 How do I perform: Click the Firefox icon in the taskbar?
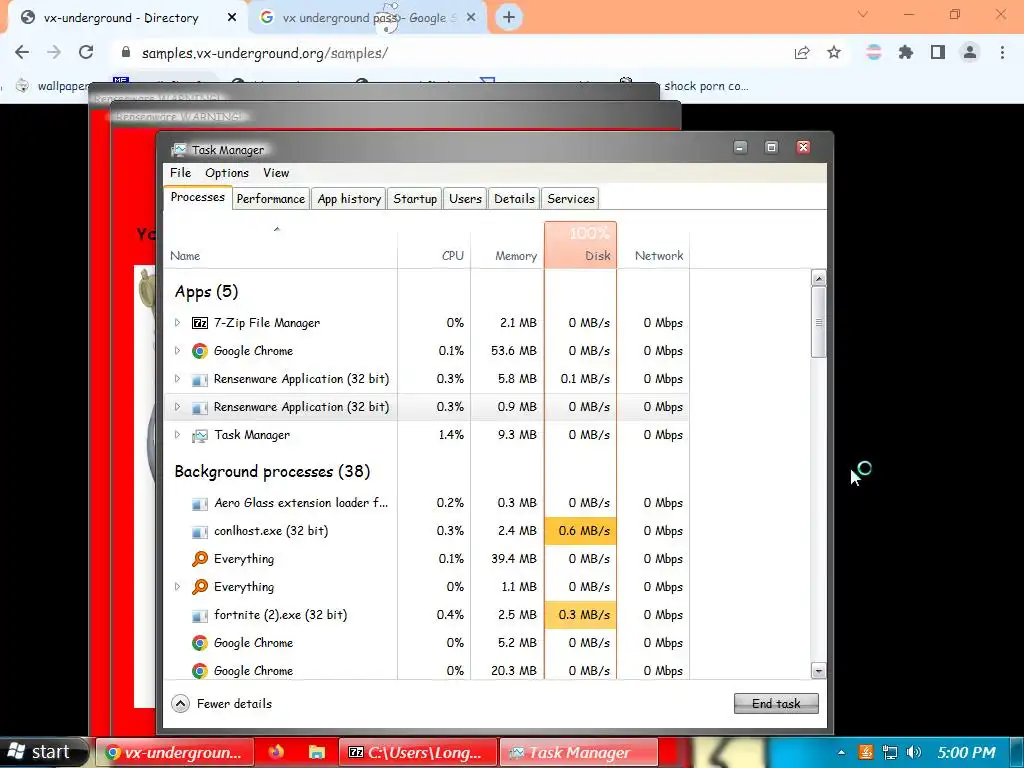pyautogui.click(x=277, y=752)
